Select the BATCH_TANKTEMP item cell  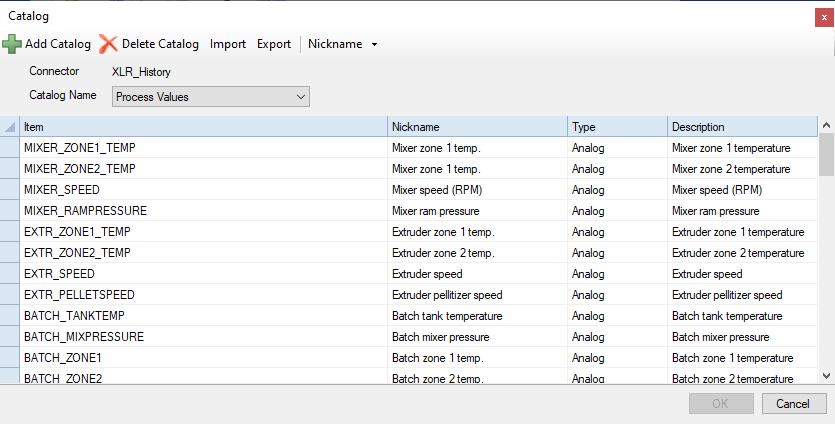(204, 316)
